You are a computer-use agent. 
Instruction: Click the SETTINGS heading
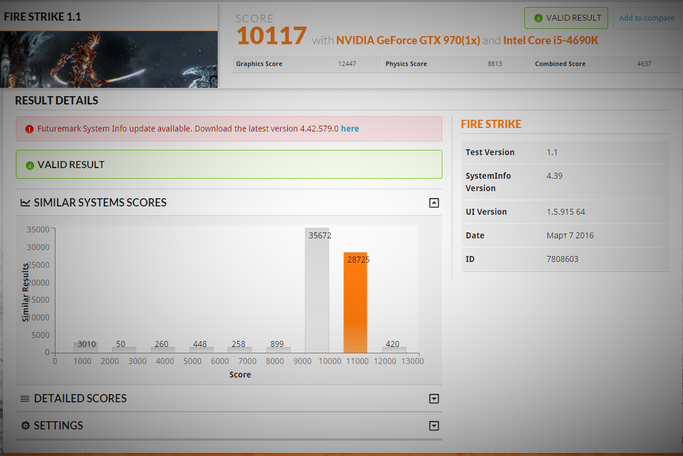(58, 426)
